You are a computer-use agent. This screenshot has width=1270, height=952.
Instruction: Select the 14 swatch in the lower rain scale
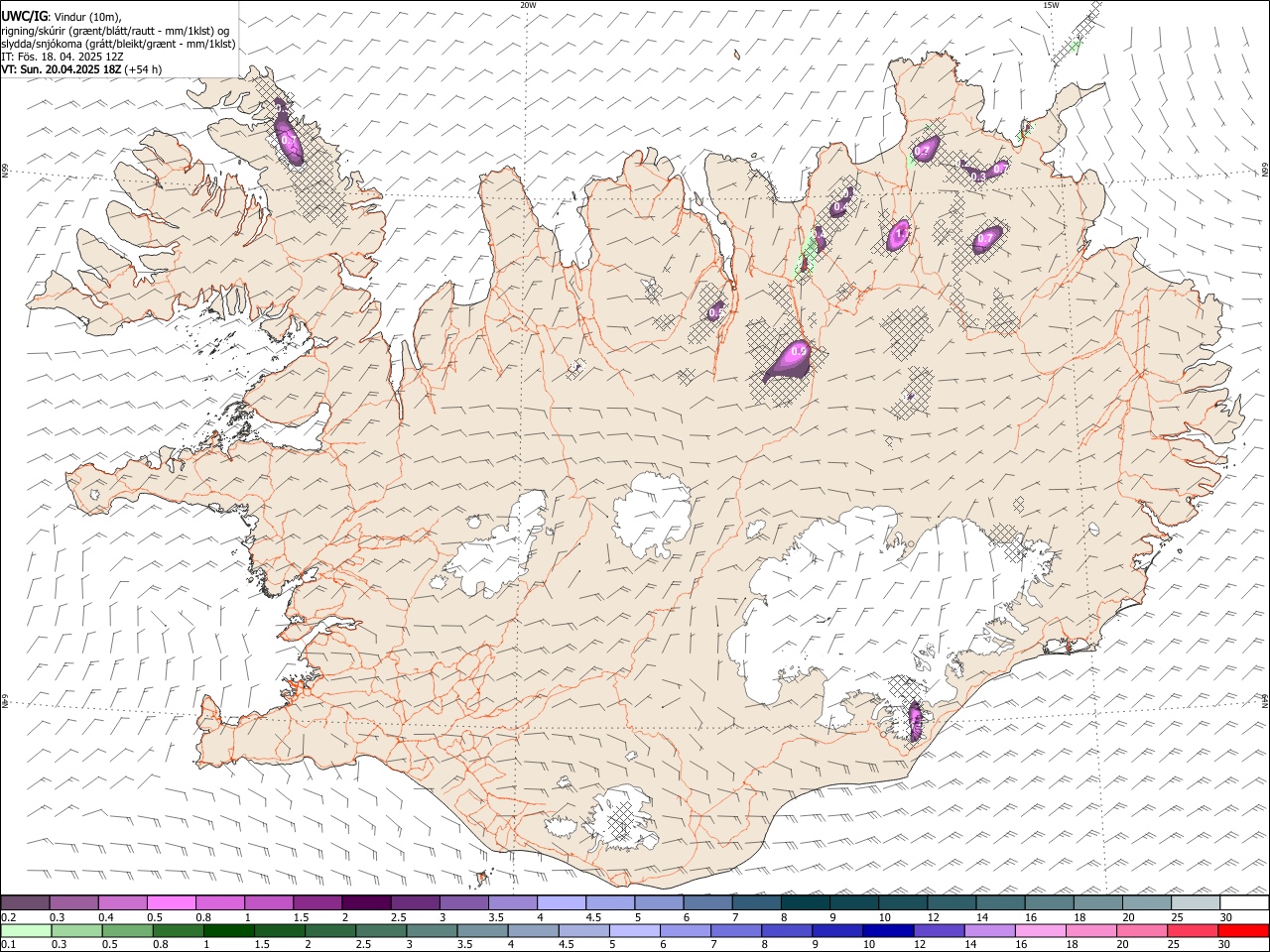(x=990, y=930)
